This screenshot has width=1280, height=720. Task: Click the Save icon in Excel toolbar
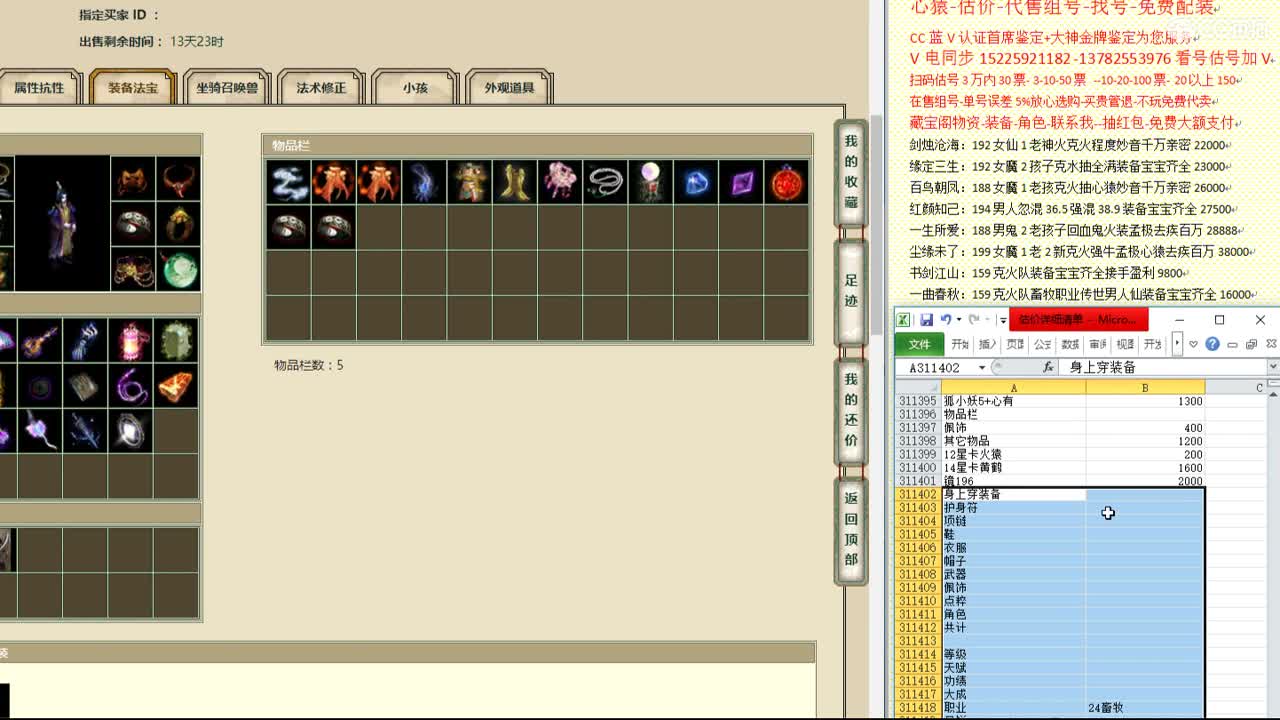929,319
